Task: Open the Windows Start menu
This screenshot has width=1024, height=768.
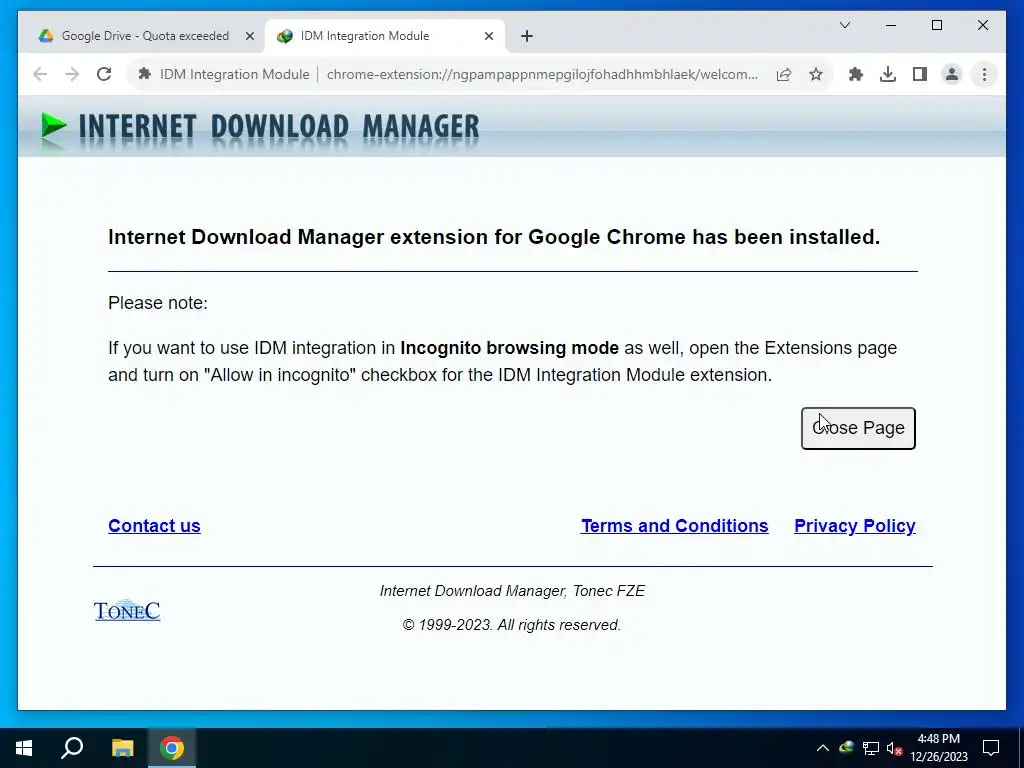Action: [24, 748]
